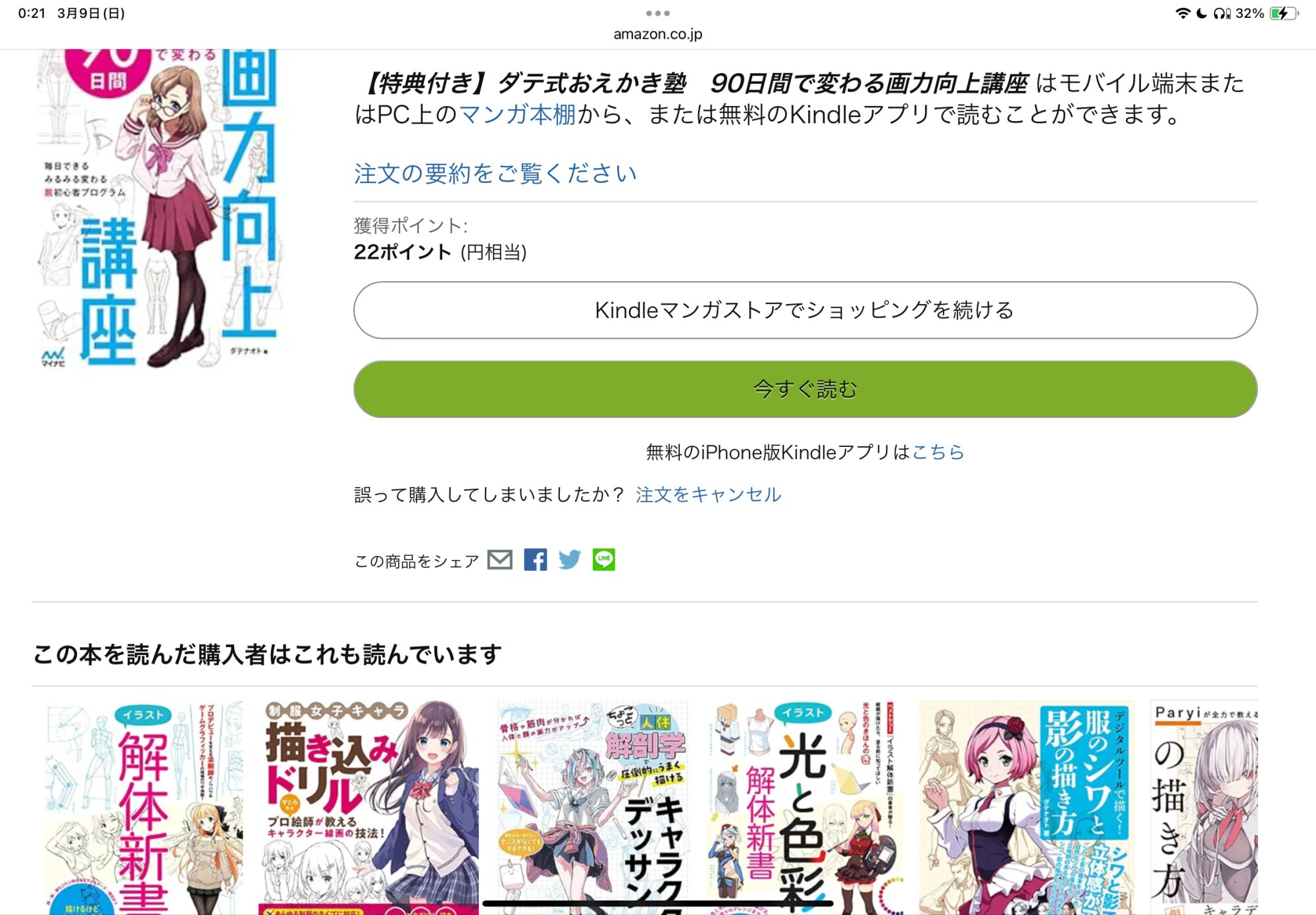Continue shopping in Kindle manga store
The image size is (1316, 915).
tap(805, 310)
